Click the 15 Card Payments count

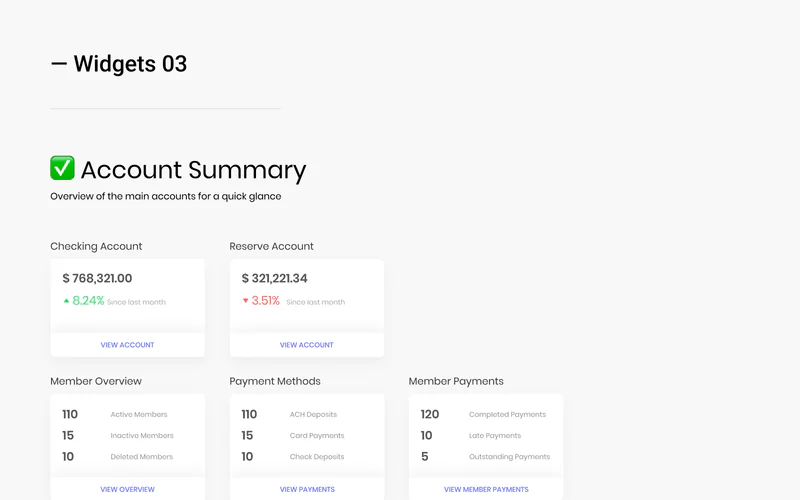click(x=247, y=436)
